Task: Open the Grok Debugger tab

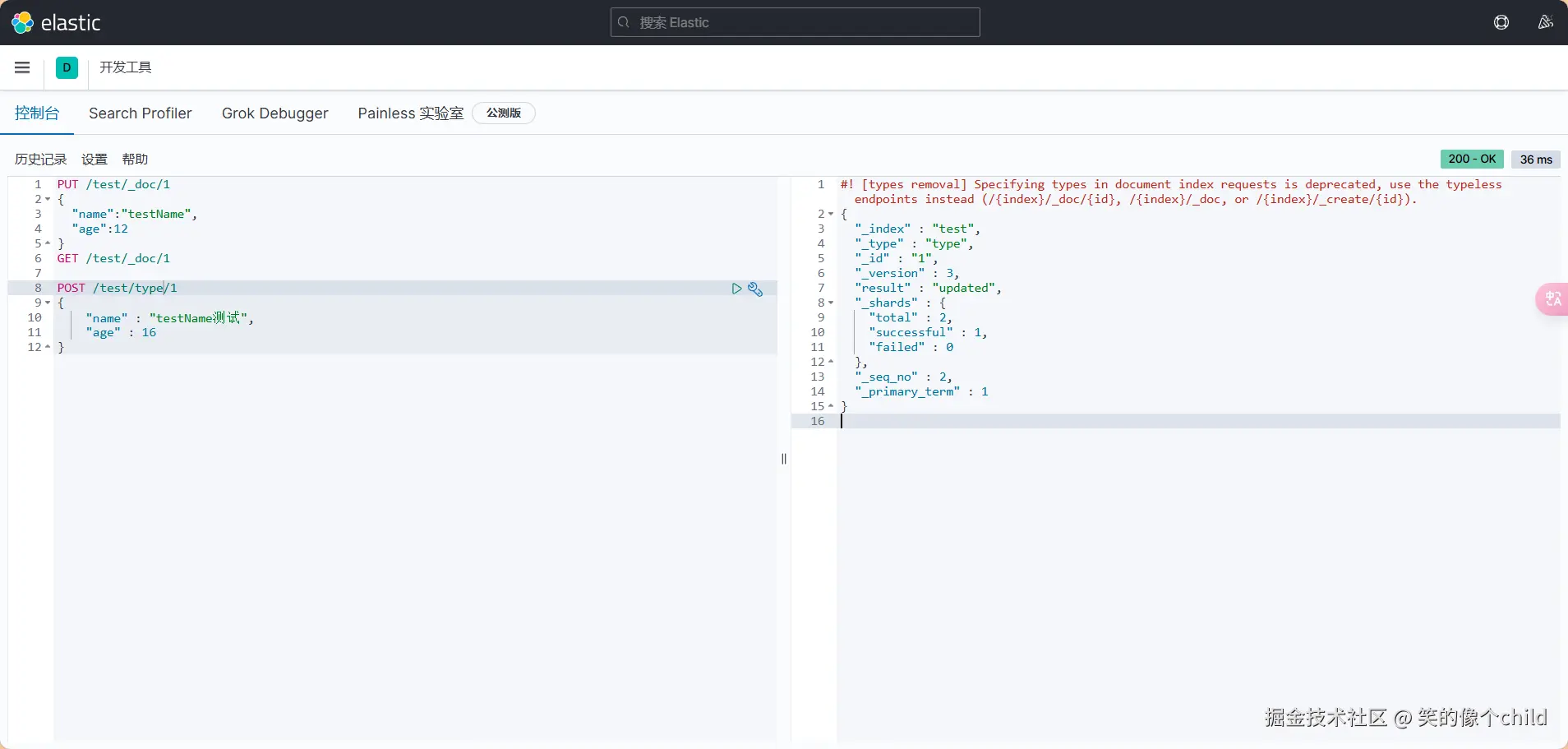Action: 274,113
